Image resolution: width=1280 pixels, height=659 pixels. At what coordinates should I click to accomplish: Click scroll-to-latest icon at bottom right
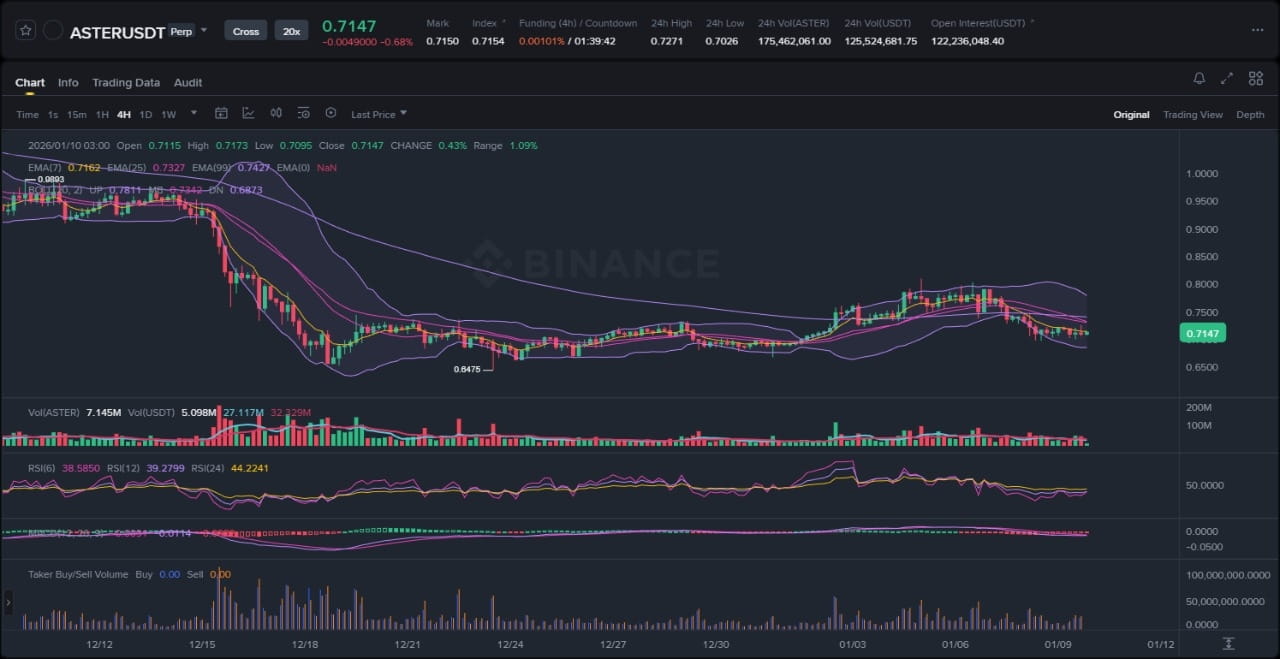pos(1228,643)
